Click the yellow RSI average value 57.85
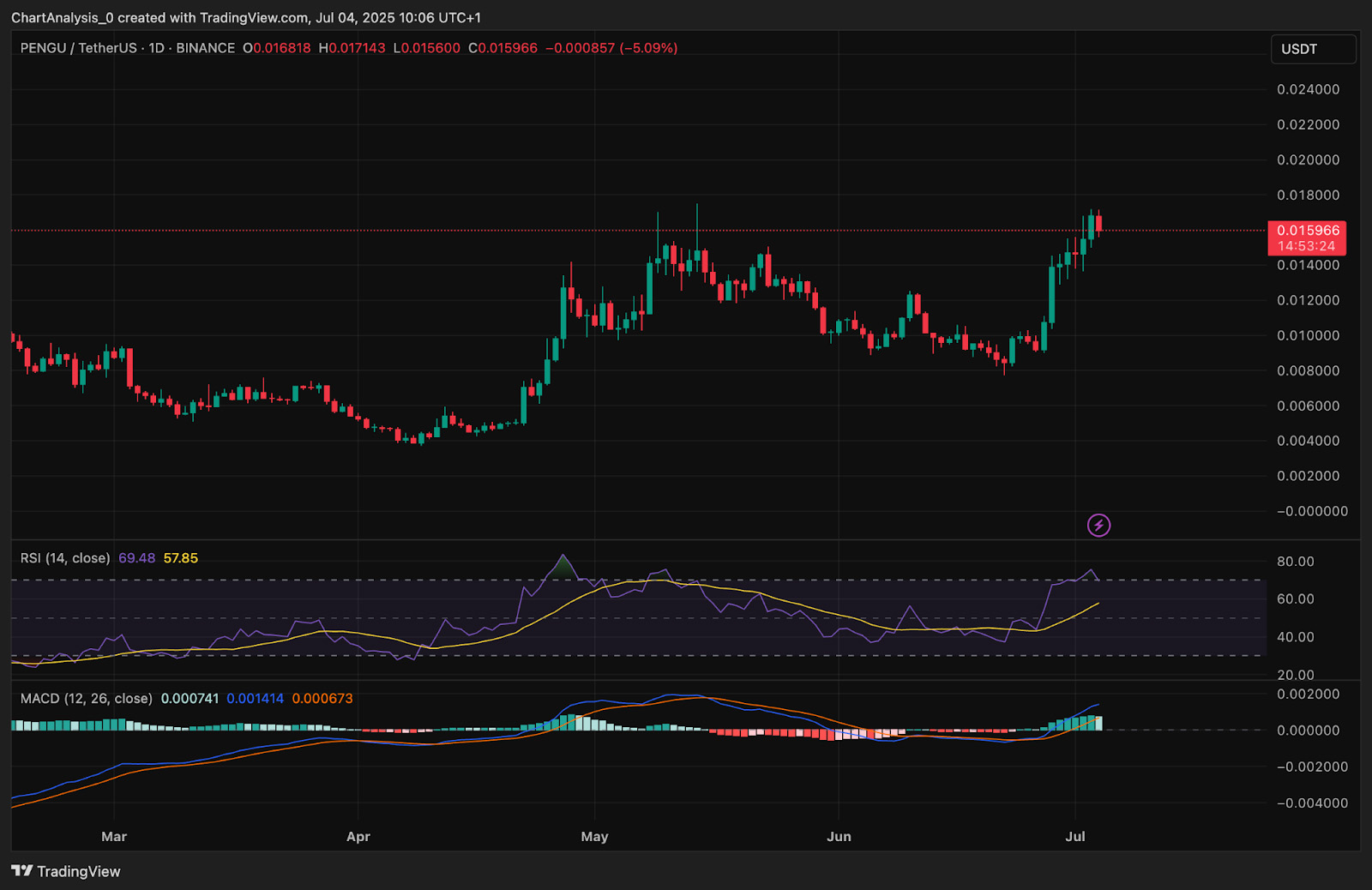1372x890 pixels. (x=180, y=558)
